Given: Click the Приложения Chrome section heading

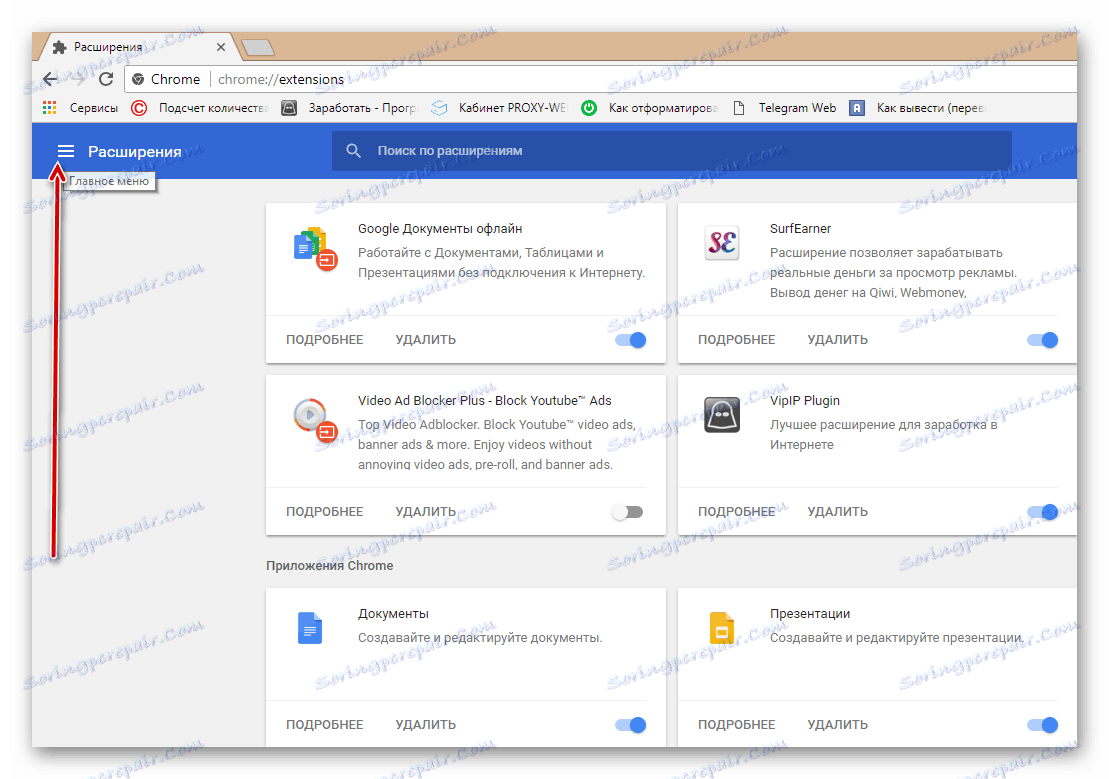Looking at the screenshot, I should point(330,565).
